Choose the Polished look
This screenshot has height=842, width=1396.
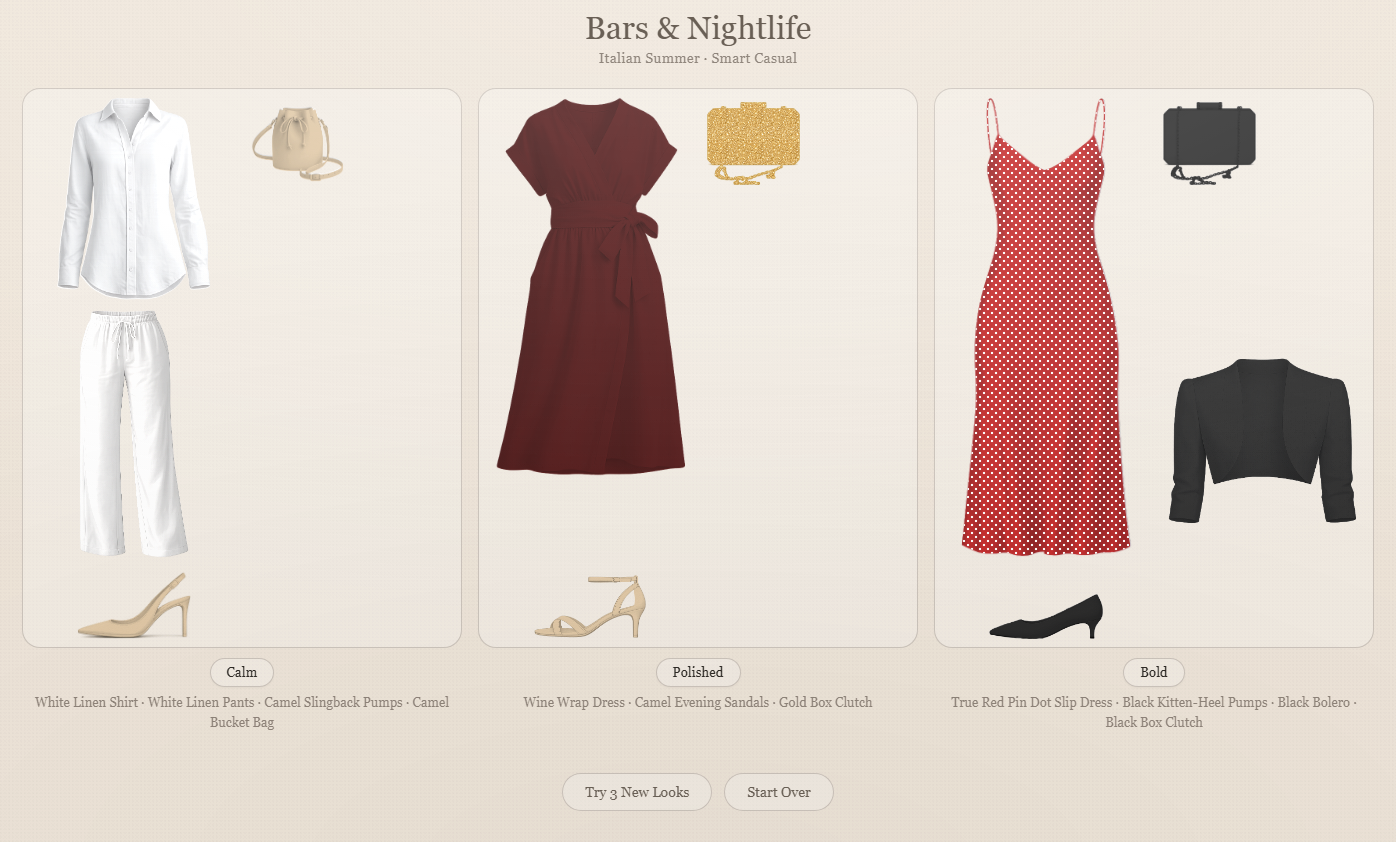point(698,673)
